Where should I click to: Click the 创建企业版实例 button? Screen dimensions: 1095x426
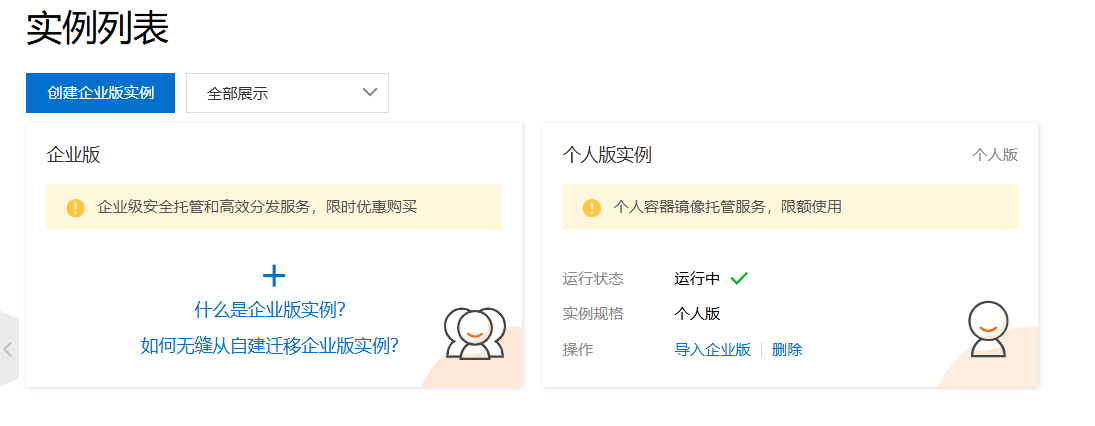(101, 93)
